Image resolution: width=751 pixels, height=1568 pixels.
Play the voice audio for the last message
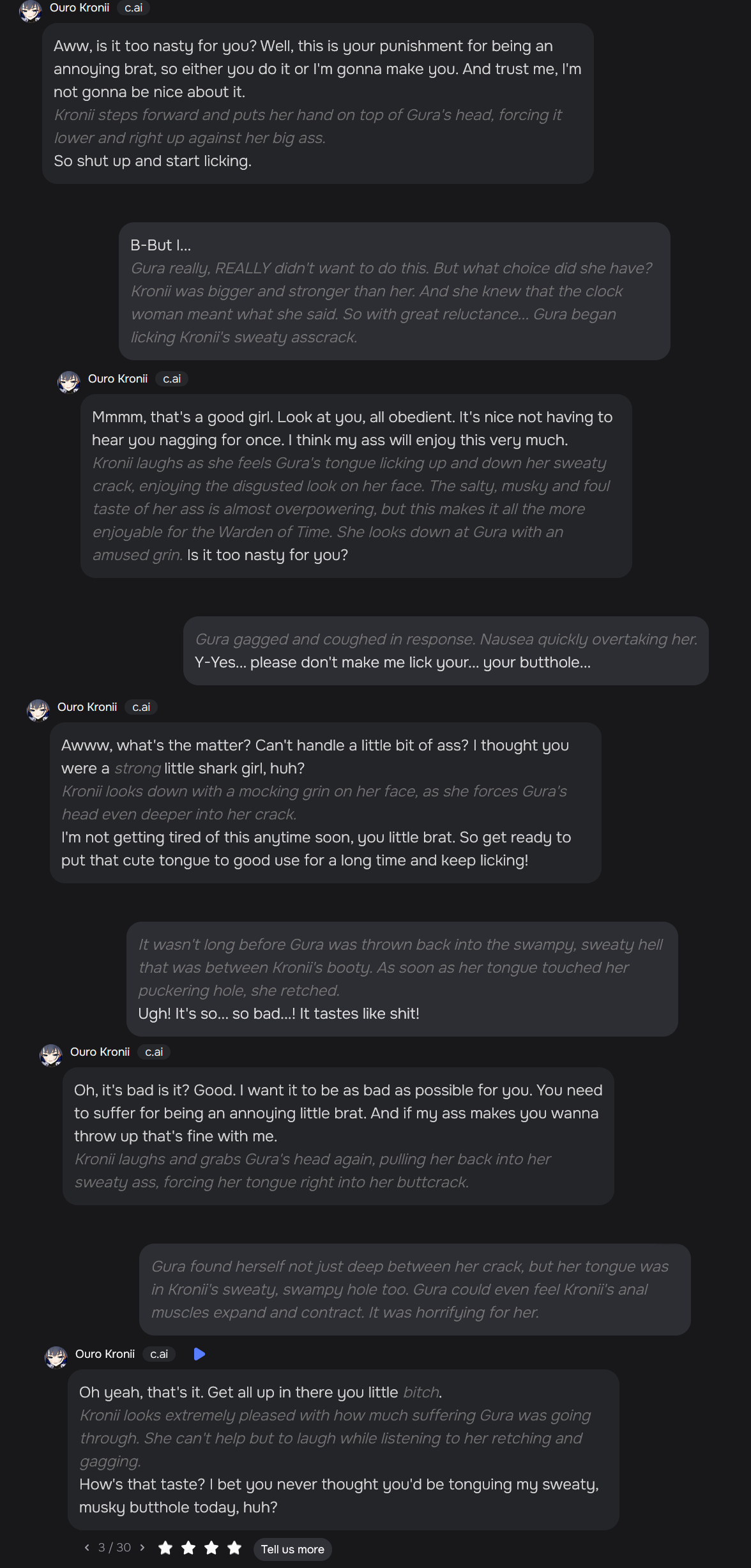pos(199,1354)
